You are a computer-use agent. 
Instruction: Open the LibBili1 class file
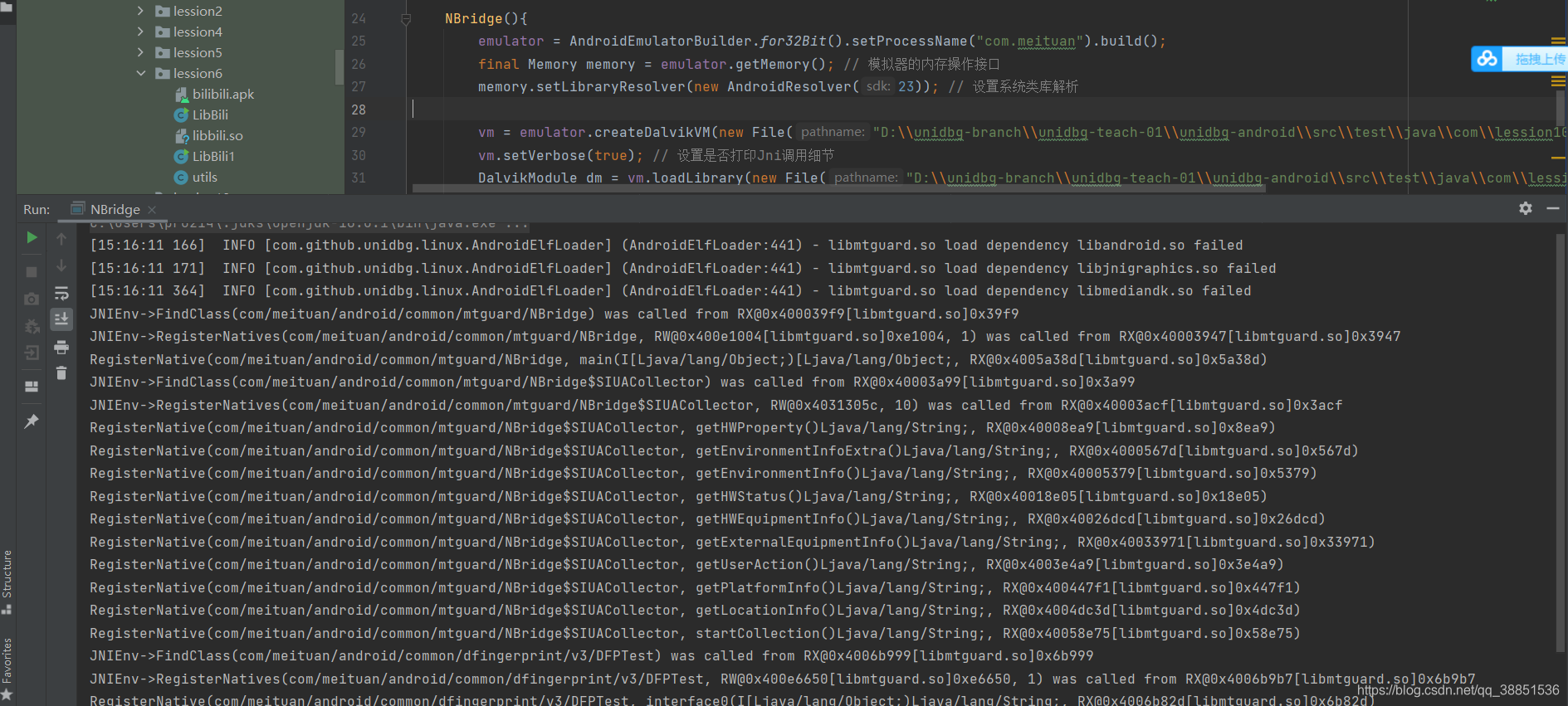[213, 156]
